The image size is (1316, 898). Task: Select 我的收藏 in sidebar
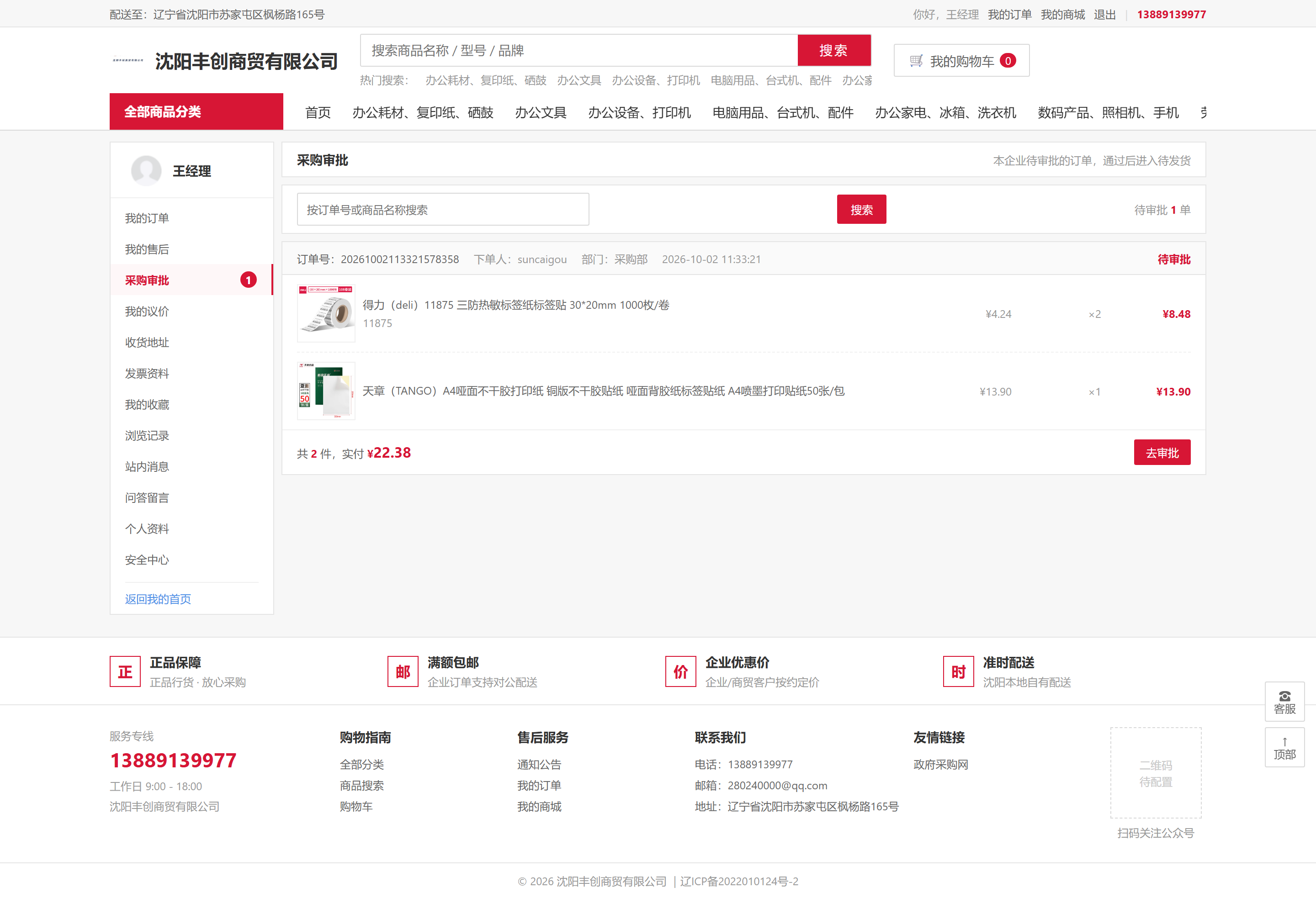click(x=191, y=405)
